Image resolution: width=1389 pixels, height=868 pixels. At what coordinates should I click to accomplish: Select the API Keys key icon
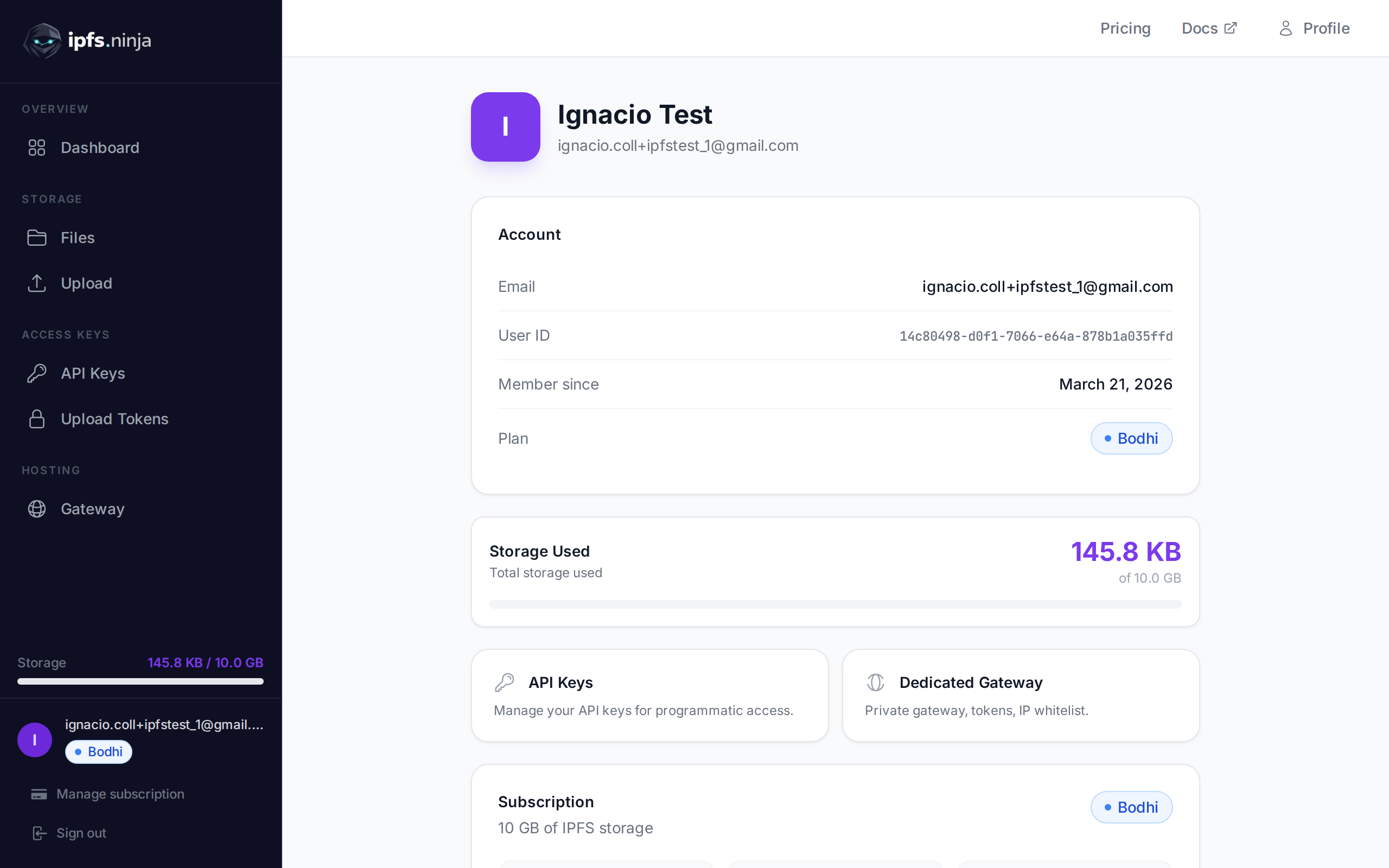(37, 373)
